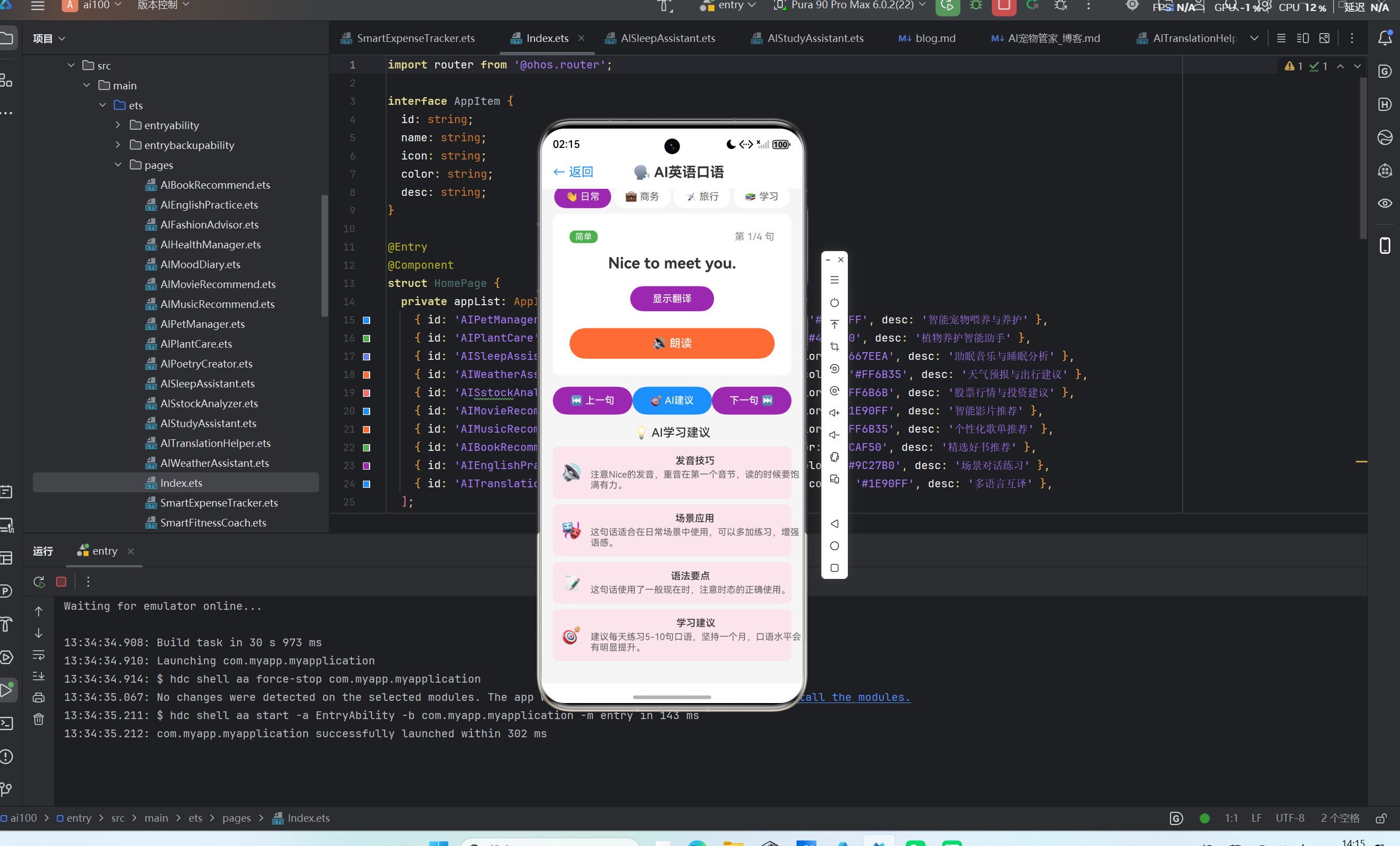Select the 商务 category chip in emulator

point(642,196)
